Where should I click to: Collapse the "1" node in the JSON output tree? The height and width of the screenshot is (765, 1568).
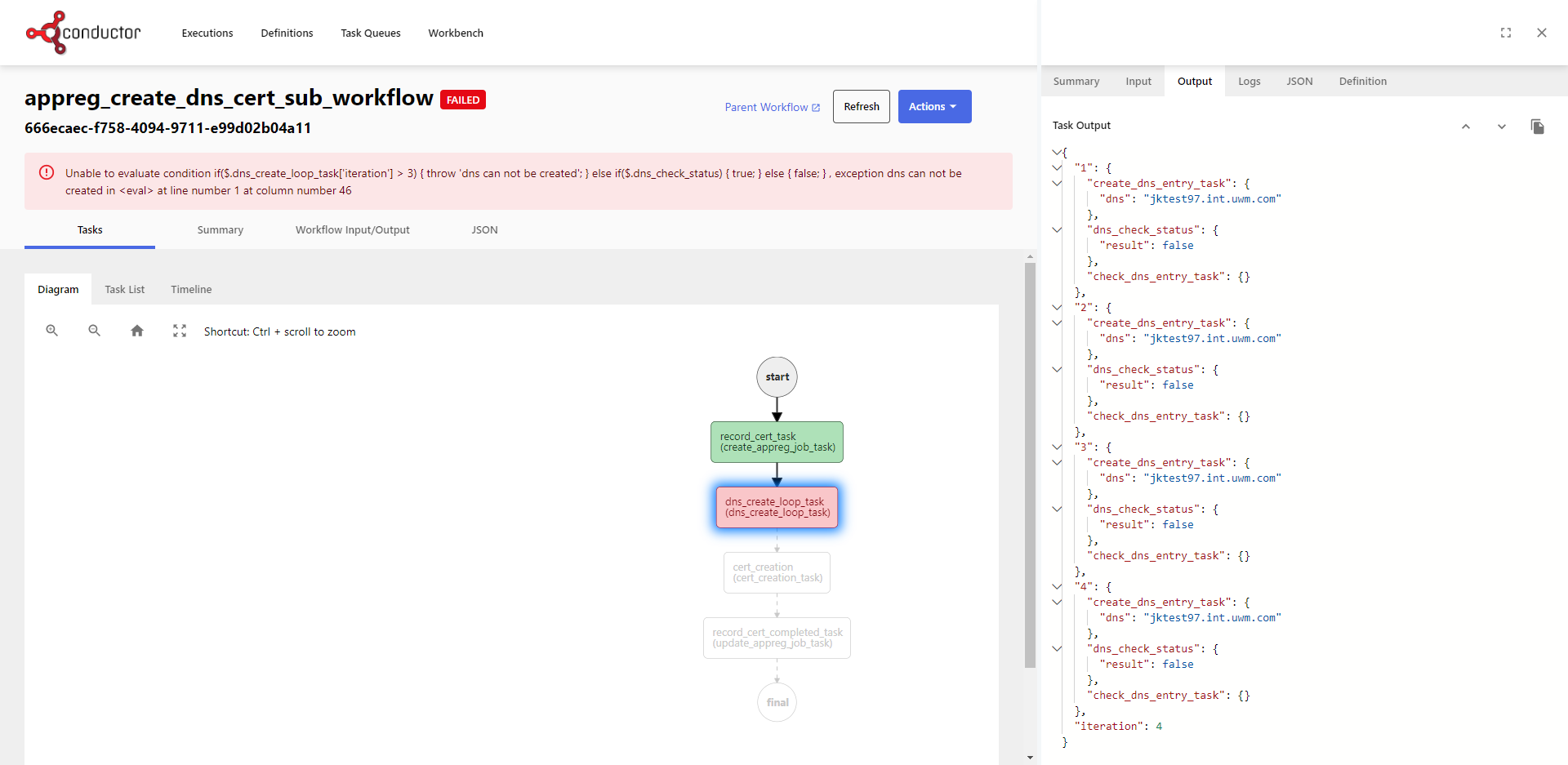(1057, 167)
